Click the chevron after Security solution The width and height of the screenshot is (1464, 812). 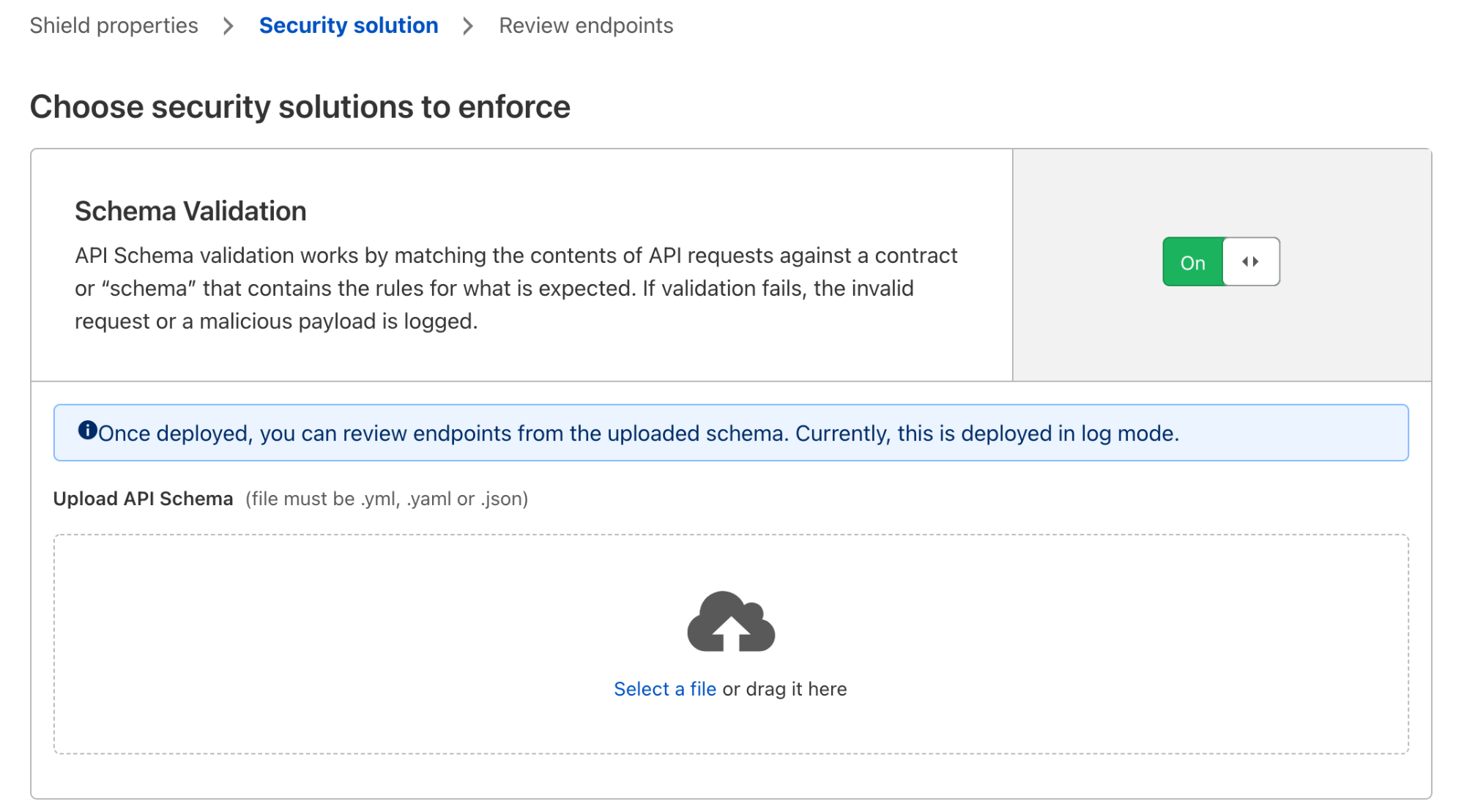pos(467,26)
